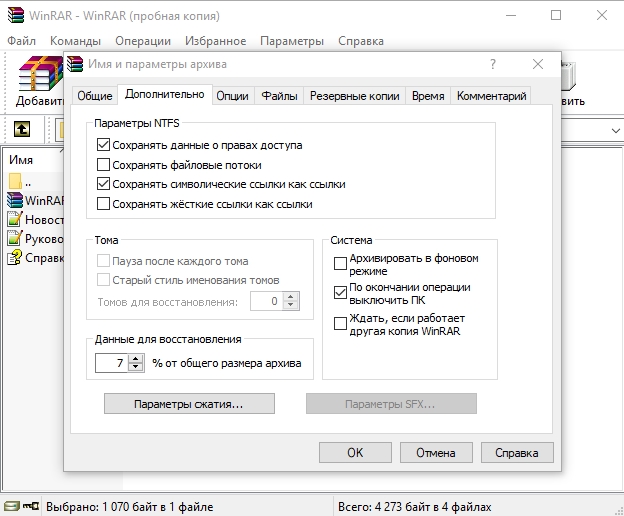Open the Комментарий tab
The height and width of the screenshot is (516, 624).
(x=491, y=96)
